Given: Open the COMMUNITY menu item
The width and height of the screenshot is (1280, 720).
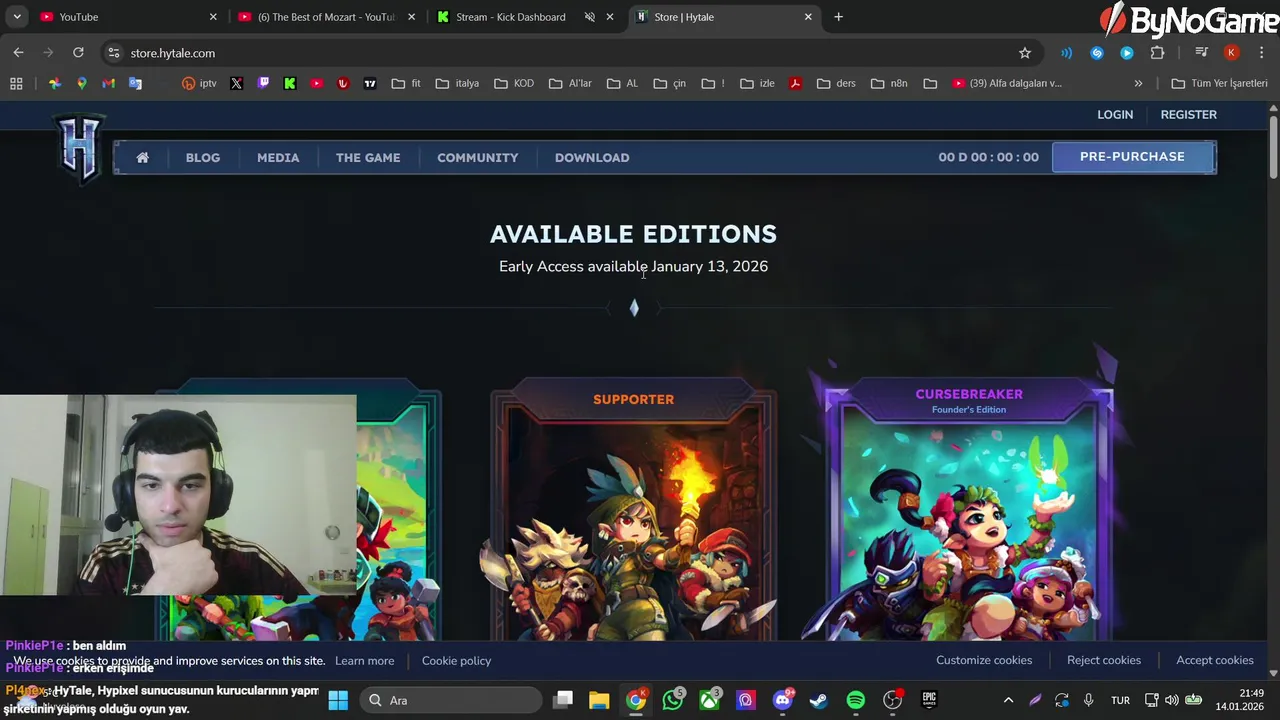Looking at the screenshot, I should pyautogui.click(x=478, y=157).
